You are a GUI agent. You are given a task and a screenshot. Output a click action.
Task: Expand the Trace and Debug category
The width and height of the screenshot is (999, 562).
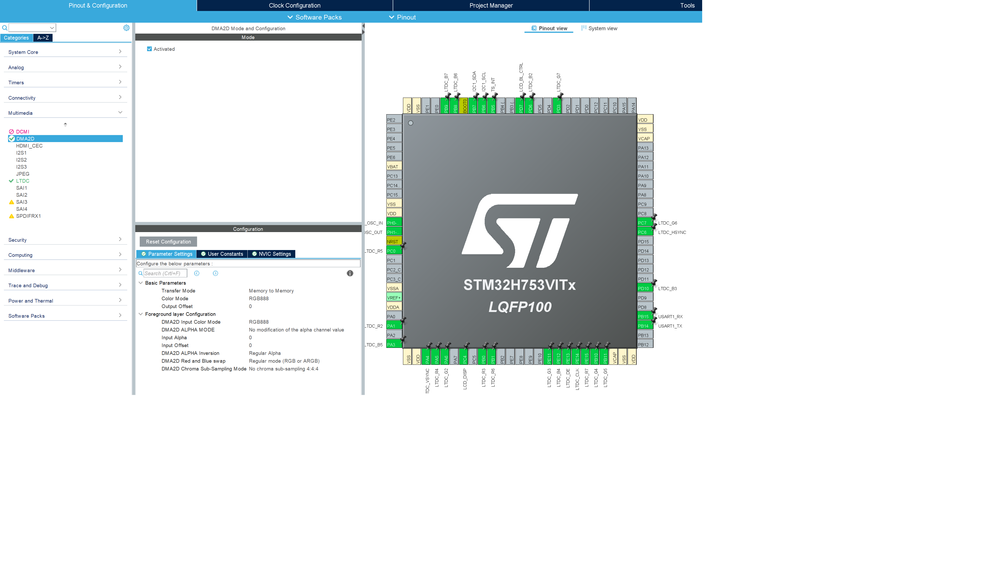click(x=64, y=285)
